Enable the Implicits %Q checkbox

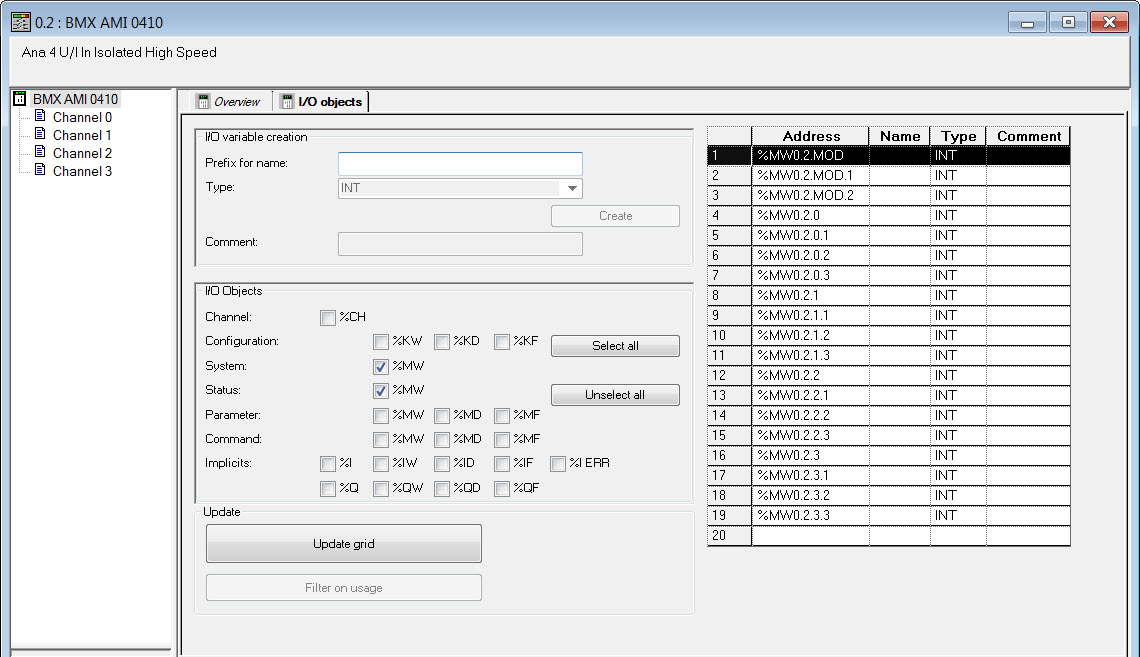coord(328,488)
